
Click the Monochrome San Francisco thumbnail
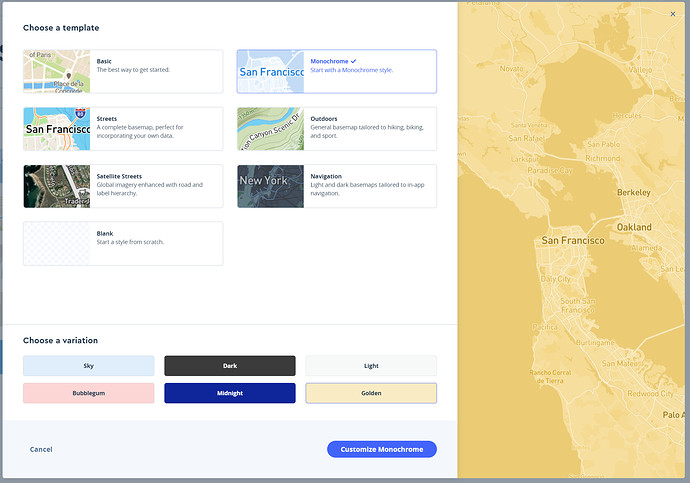click(x=271, y=71)
